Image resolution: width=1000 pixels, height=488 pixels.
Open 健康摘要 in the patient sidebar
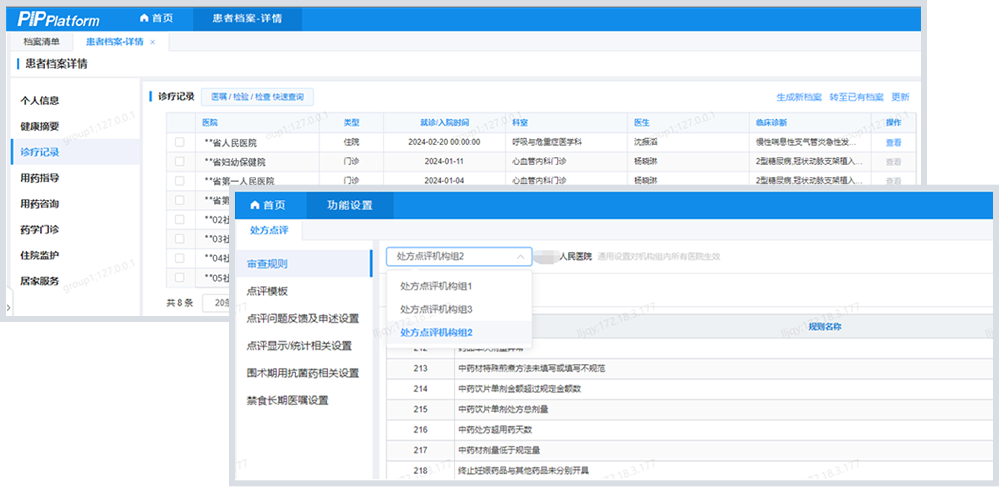[x=40, y=126]
